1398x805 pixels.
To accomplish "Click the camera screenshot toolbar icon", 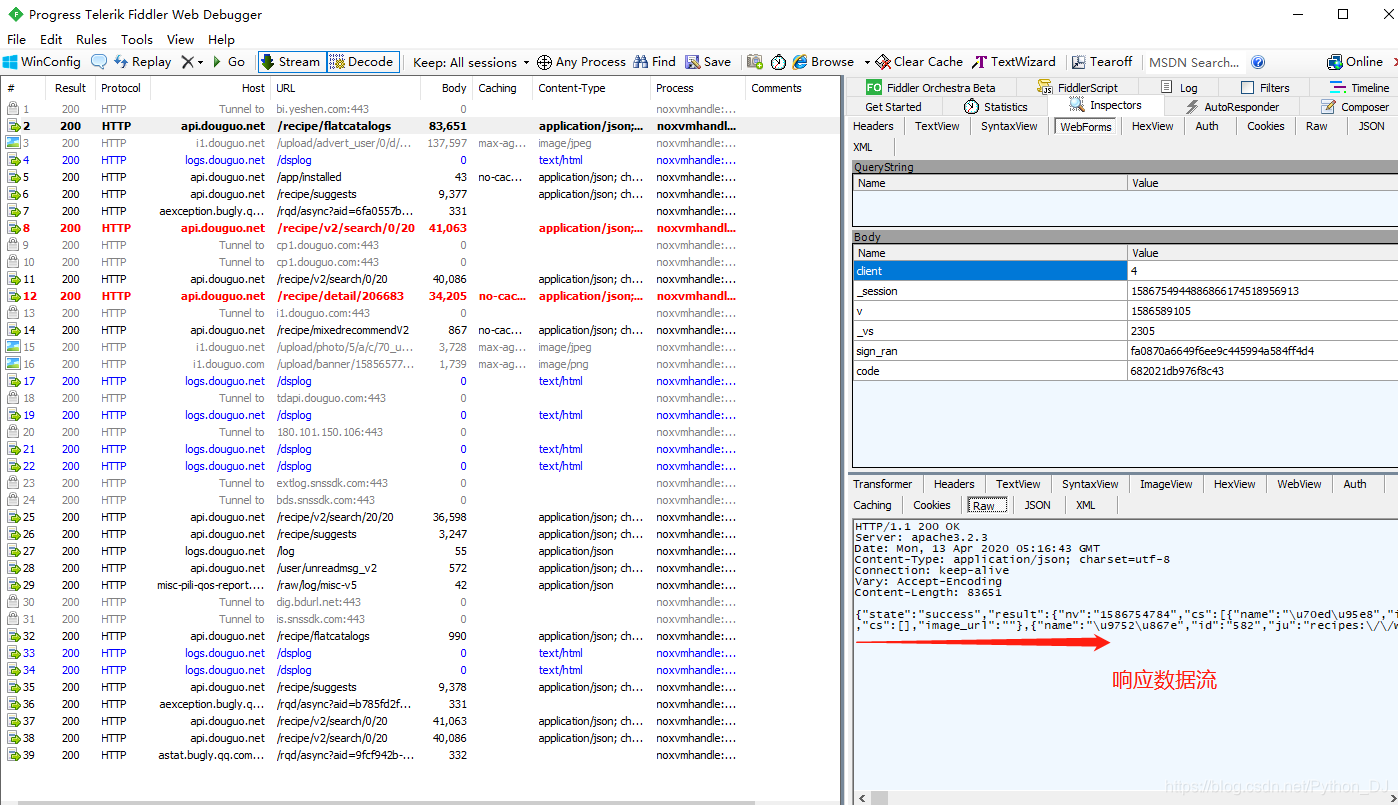I will (755, 62).
